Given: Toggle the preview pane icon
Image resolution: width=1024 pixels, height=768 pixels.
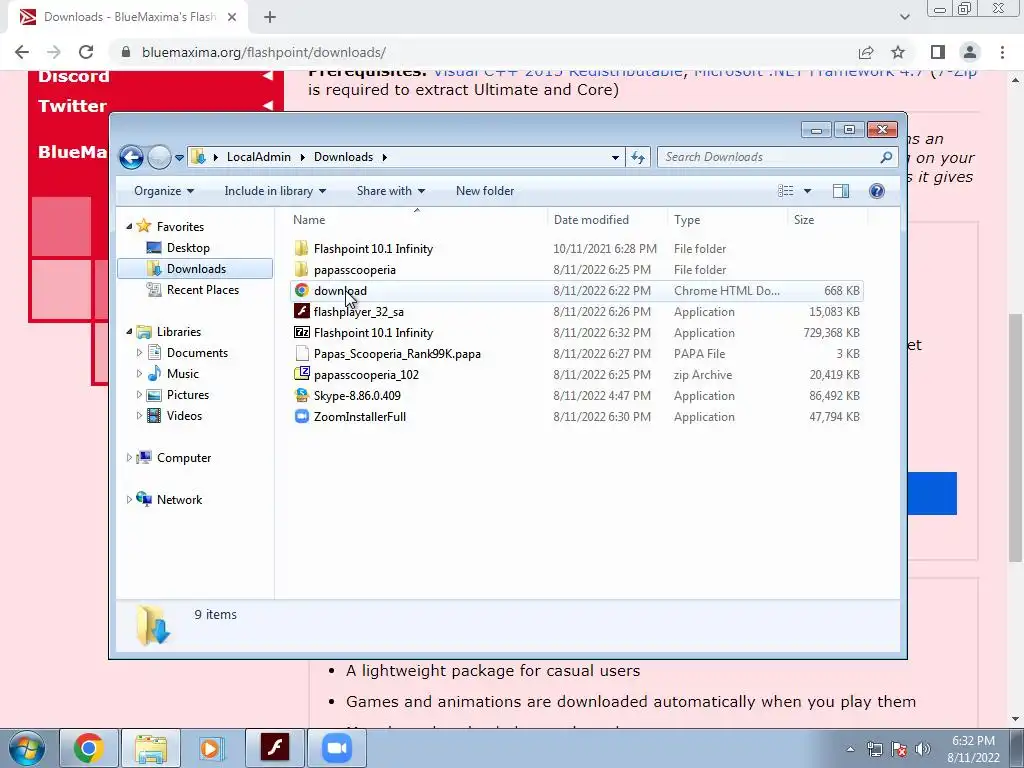Looking at the screenshot, I should pyautogui.click(x=841, y=191).
